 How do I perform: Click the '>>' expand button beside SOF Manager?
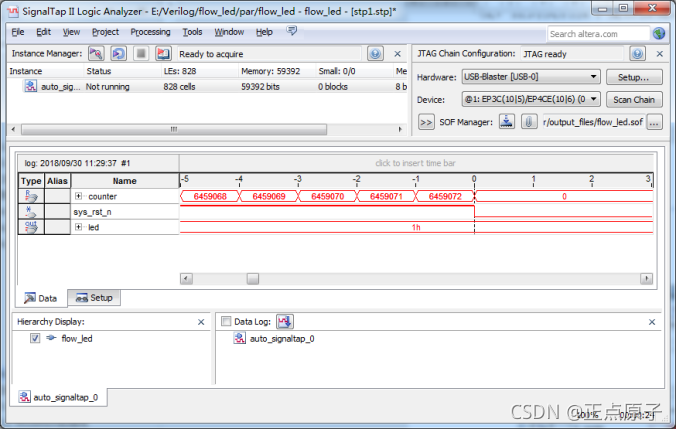[426, 122]
